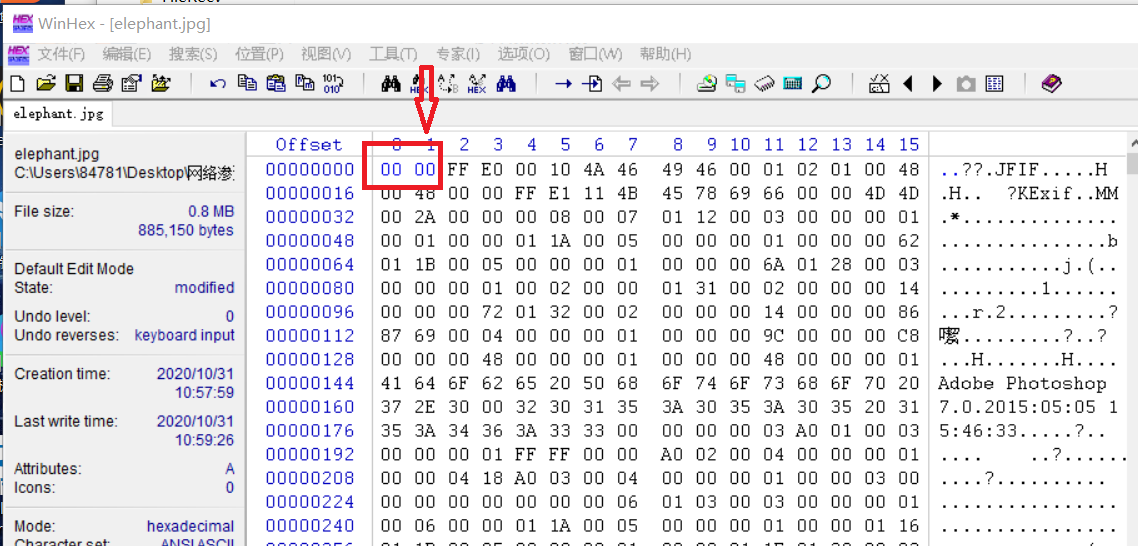Select the elephant.jpg document tab
Viewport: 1138px width, 546px height.
(x=58, y=113)
